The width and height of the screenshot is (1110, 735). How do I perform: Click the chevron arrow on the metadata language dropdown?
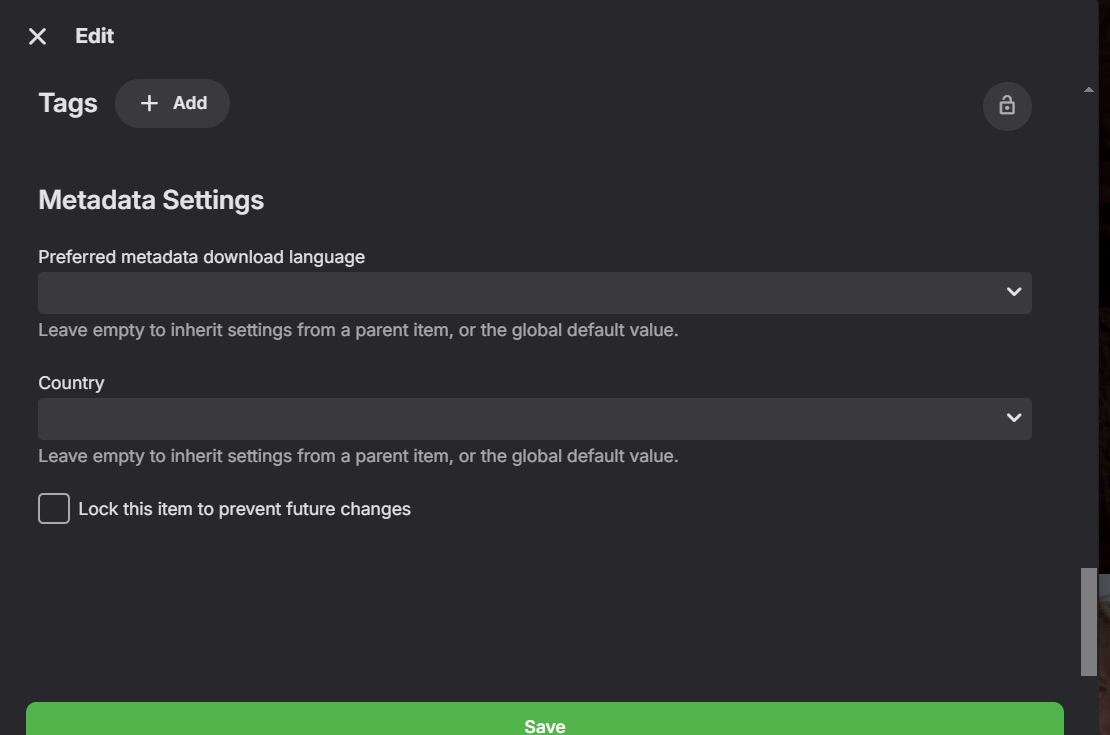click(x=1014, y=292)
